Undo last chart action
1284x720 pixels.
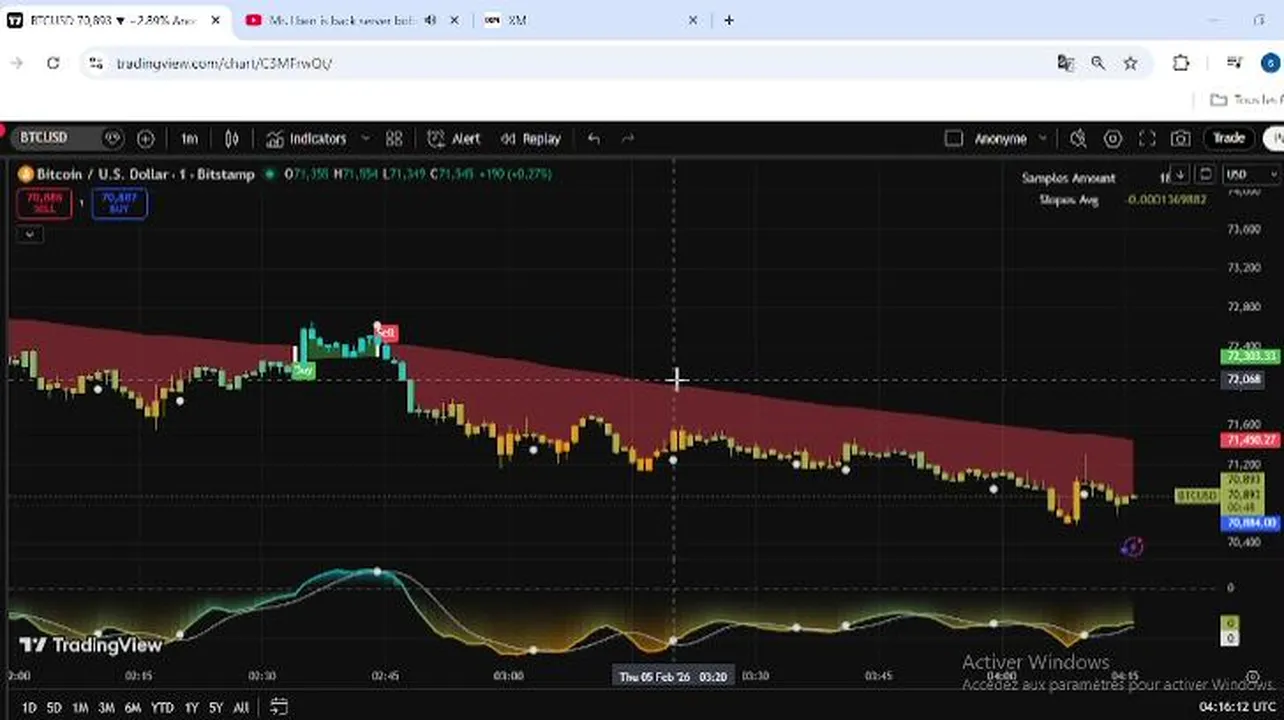pyautogui.click(x=594, y=138)
